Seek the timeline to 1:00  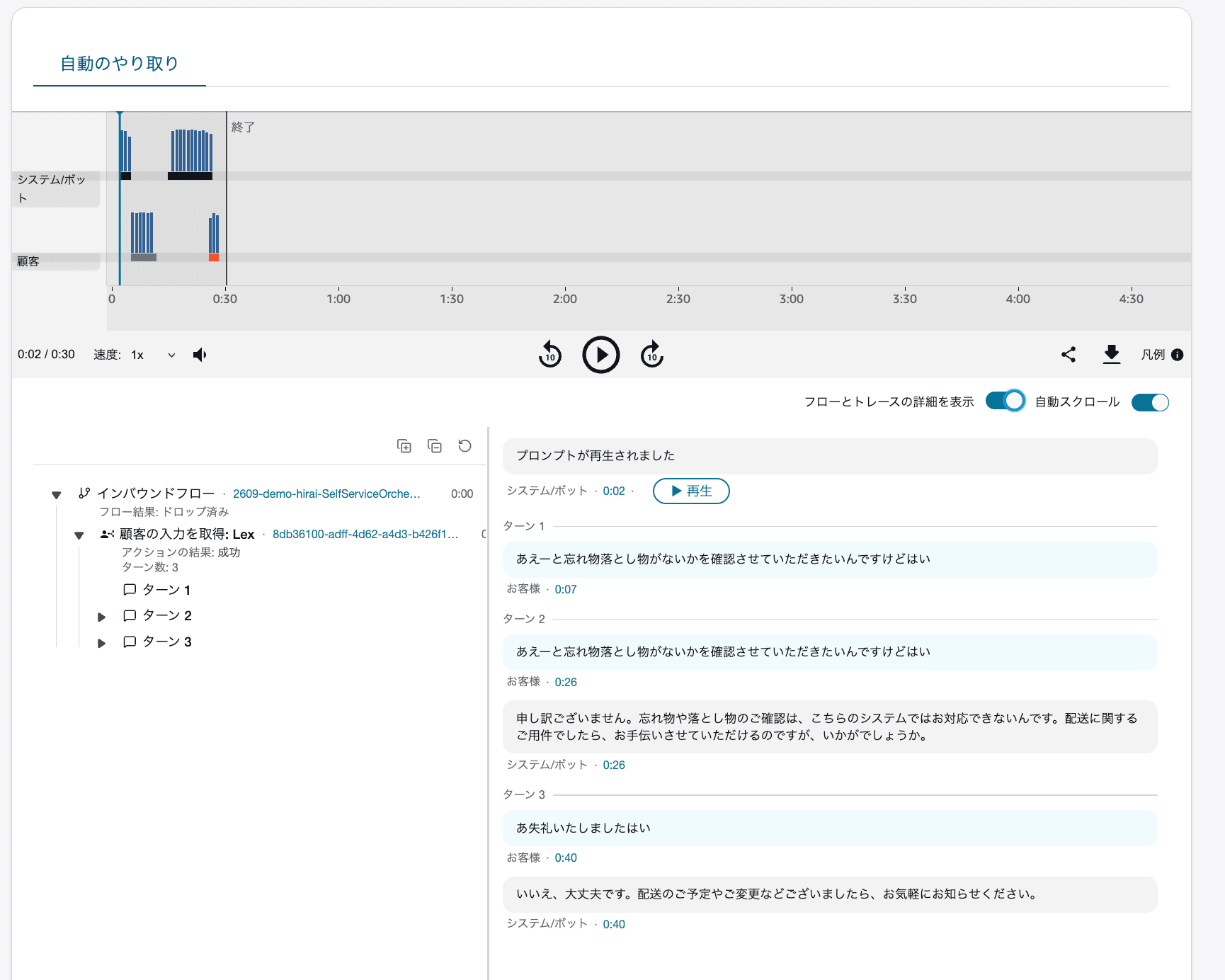[338, 299]
